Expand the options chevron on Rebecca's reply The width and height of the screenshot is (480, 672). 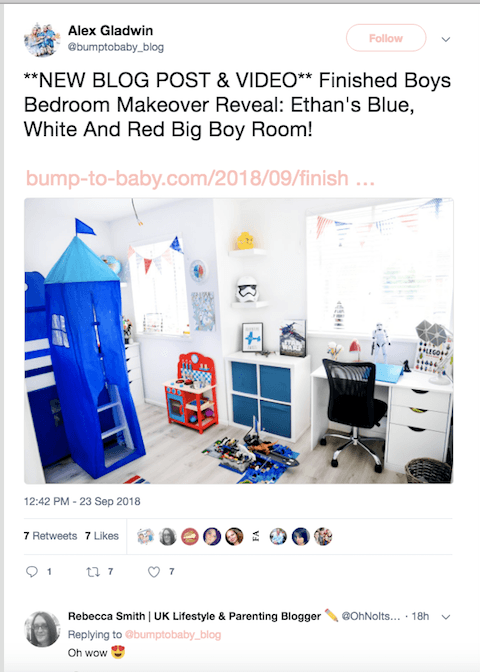click(446, 617)
